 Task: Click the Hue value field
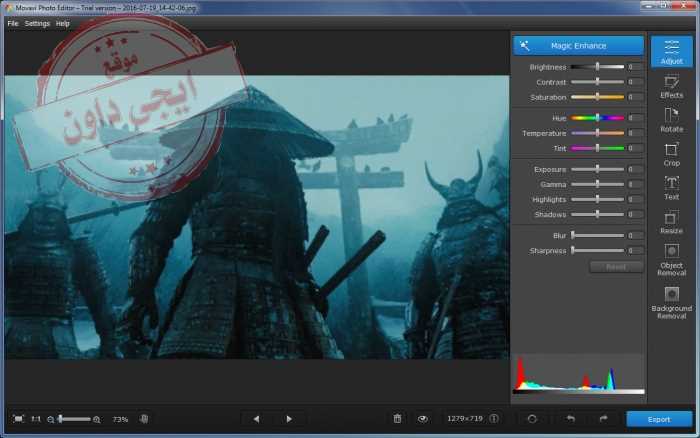pyautogui.click(x=634, y=118)
